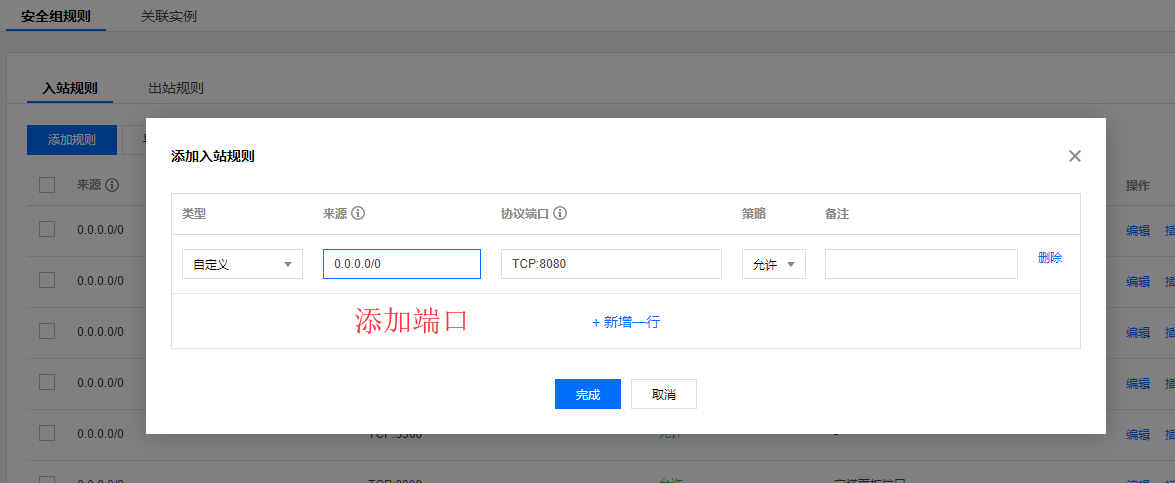Switch to the 关联实例 tab
Viewport: 1175px width, 483px height.
coord(169,16)
